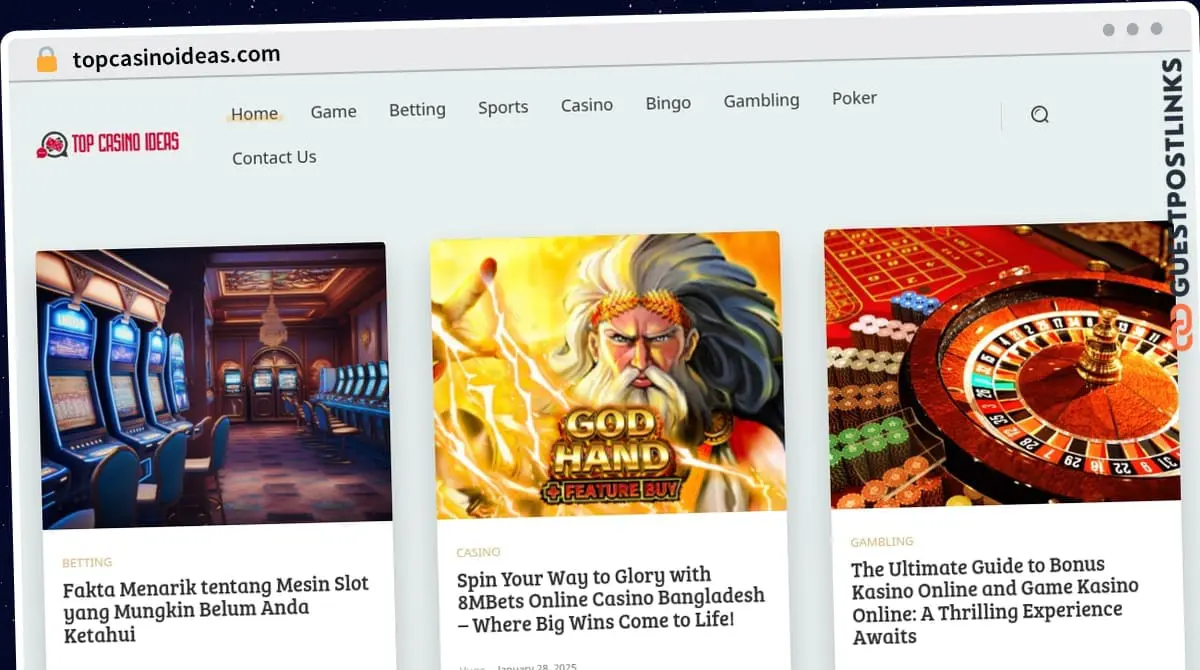Click the GAMBLING category label
Screen dimensions: 1200x670
pos(882,542)
